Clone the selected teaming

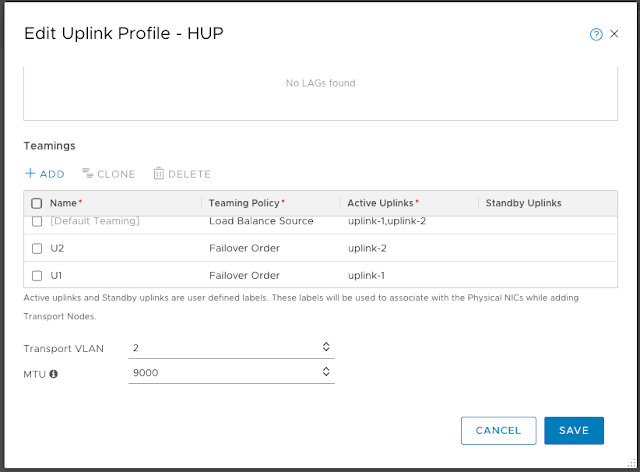109,174
